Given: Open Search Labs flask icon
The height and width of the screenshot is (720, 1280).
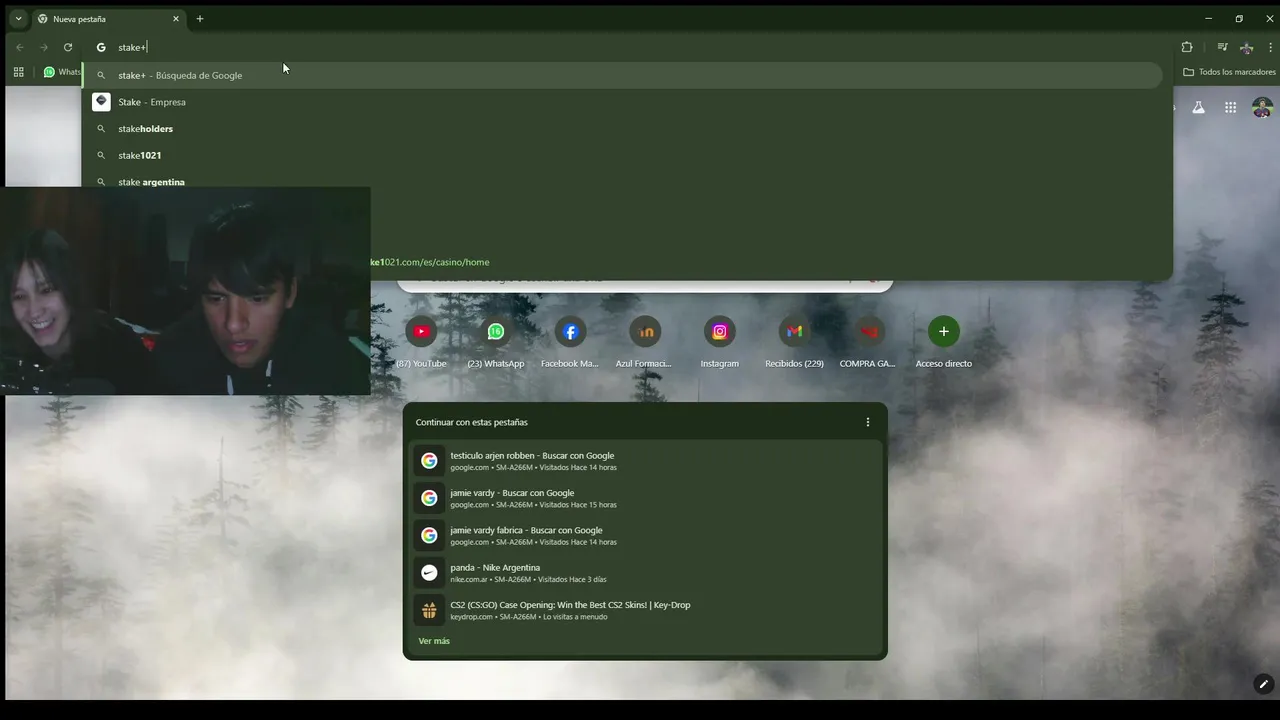Looking at the screenshot, I should 1198,107.
